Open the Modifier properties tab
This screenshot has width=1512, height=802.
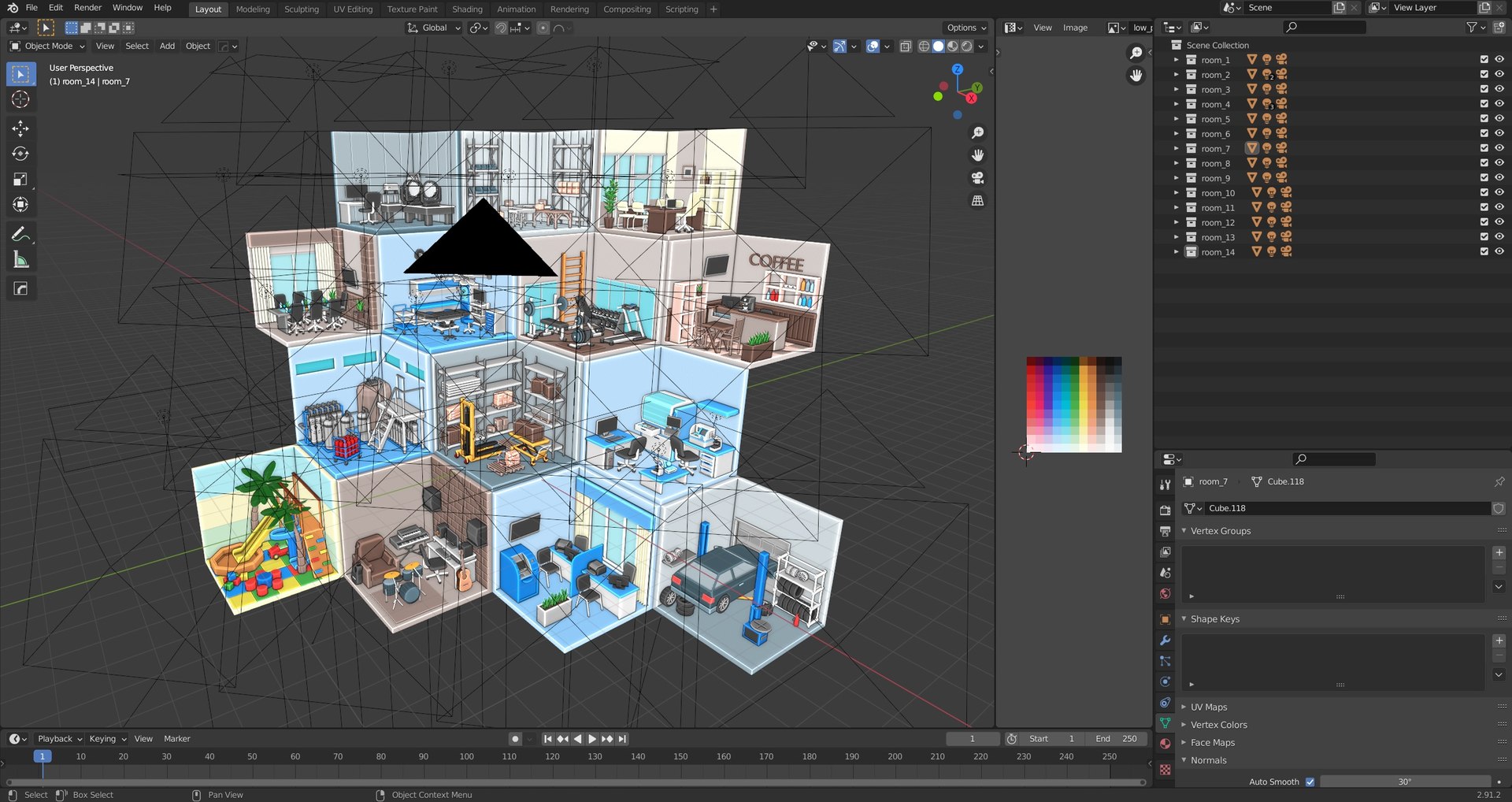[1165, 640]
